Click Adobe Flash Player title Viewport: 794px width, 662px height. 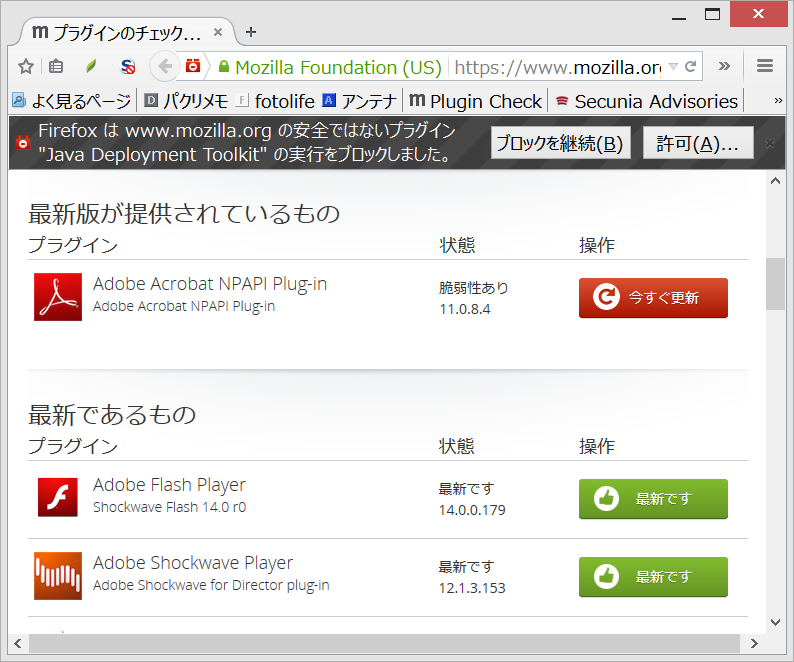point(169,485)
